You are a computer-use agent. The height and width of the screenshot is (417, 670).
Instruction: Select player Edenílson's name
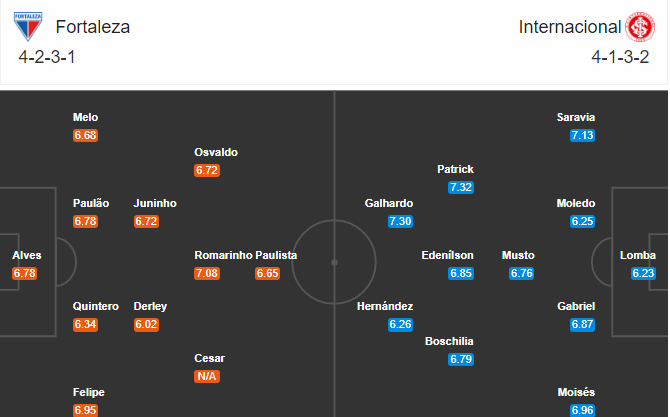[x=447, y=255]
